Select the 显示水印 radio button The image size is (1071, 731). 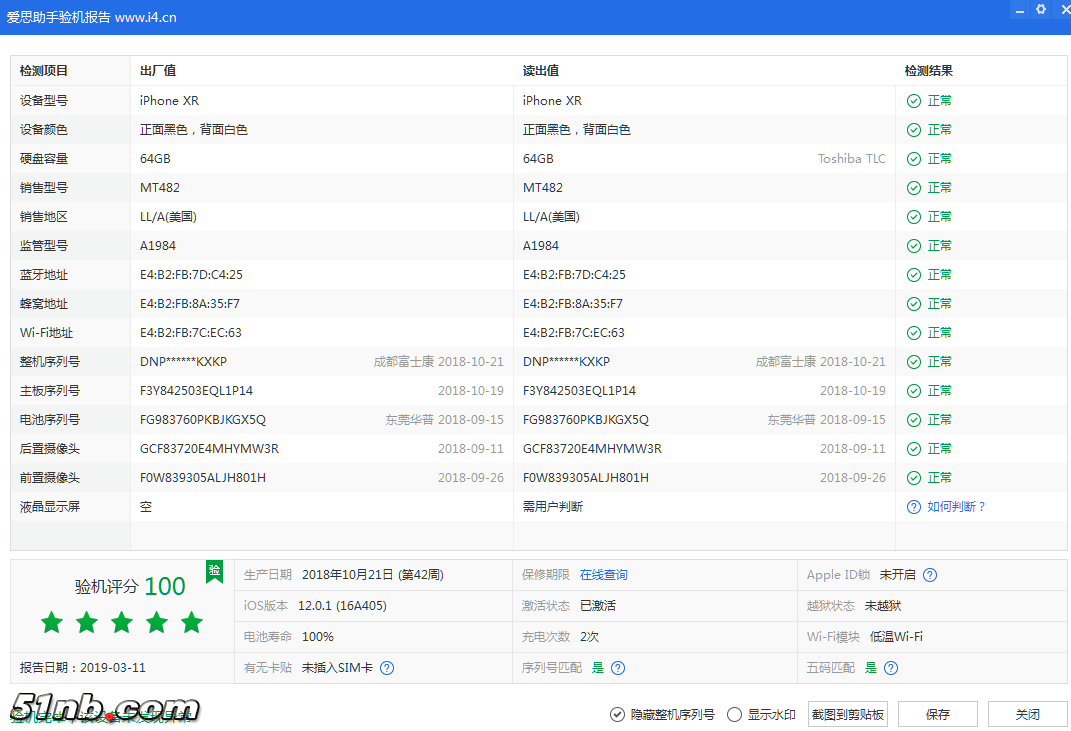(x=732, y=714)
